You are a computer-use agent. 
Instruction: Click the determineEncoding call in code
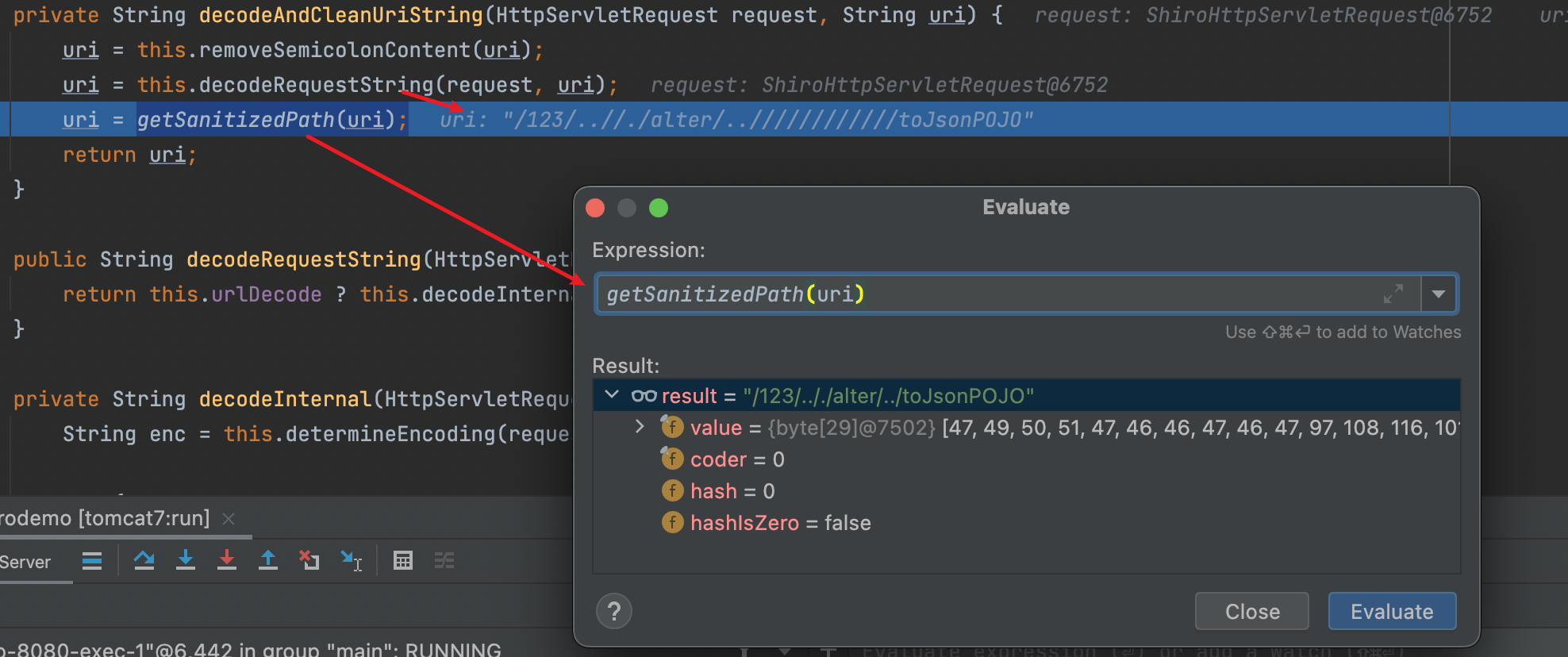tap(390, 434)
